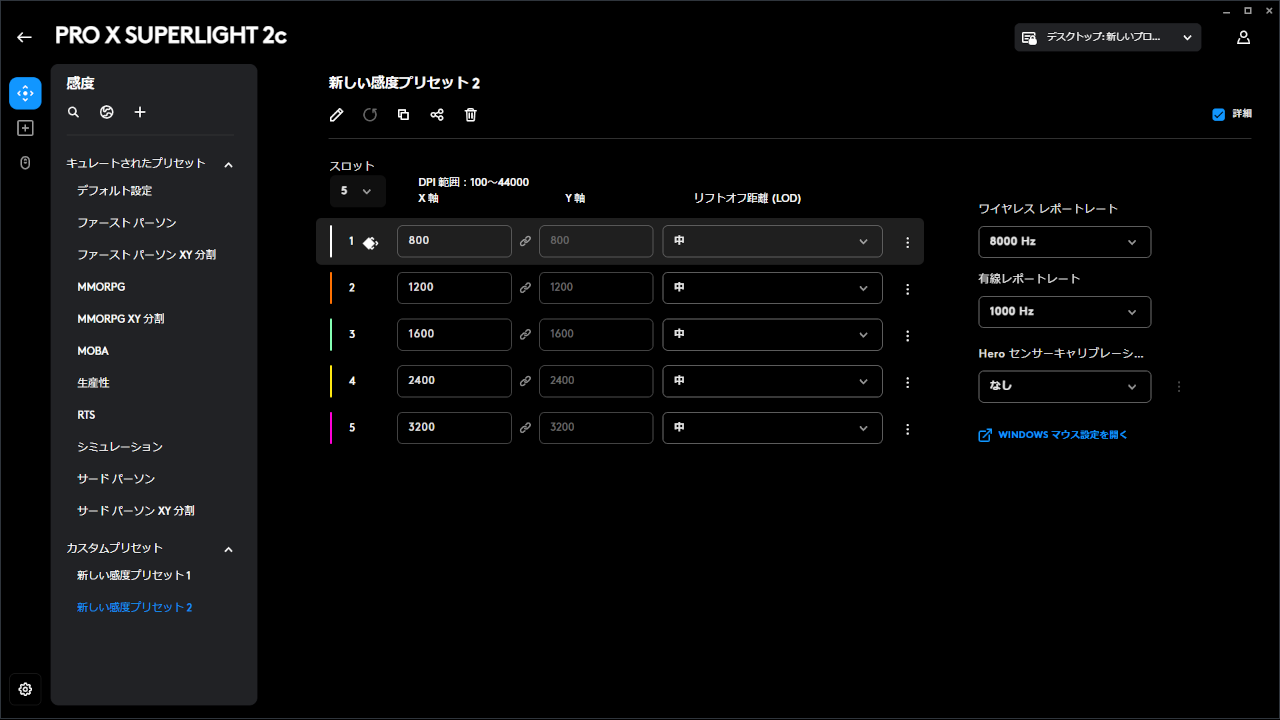Image resolution: width=1280 pixels, height=720 pixels.
Task: Open WINDOWS マウス設定を開く link
Action: pyautogui.click(x=1052, y=434)
